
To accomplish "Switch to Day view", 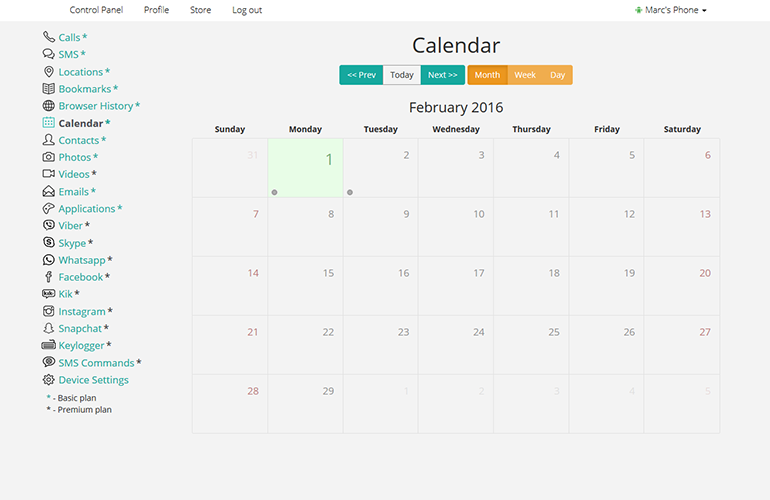I will 557,75.
